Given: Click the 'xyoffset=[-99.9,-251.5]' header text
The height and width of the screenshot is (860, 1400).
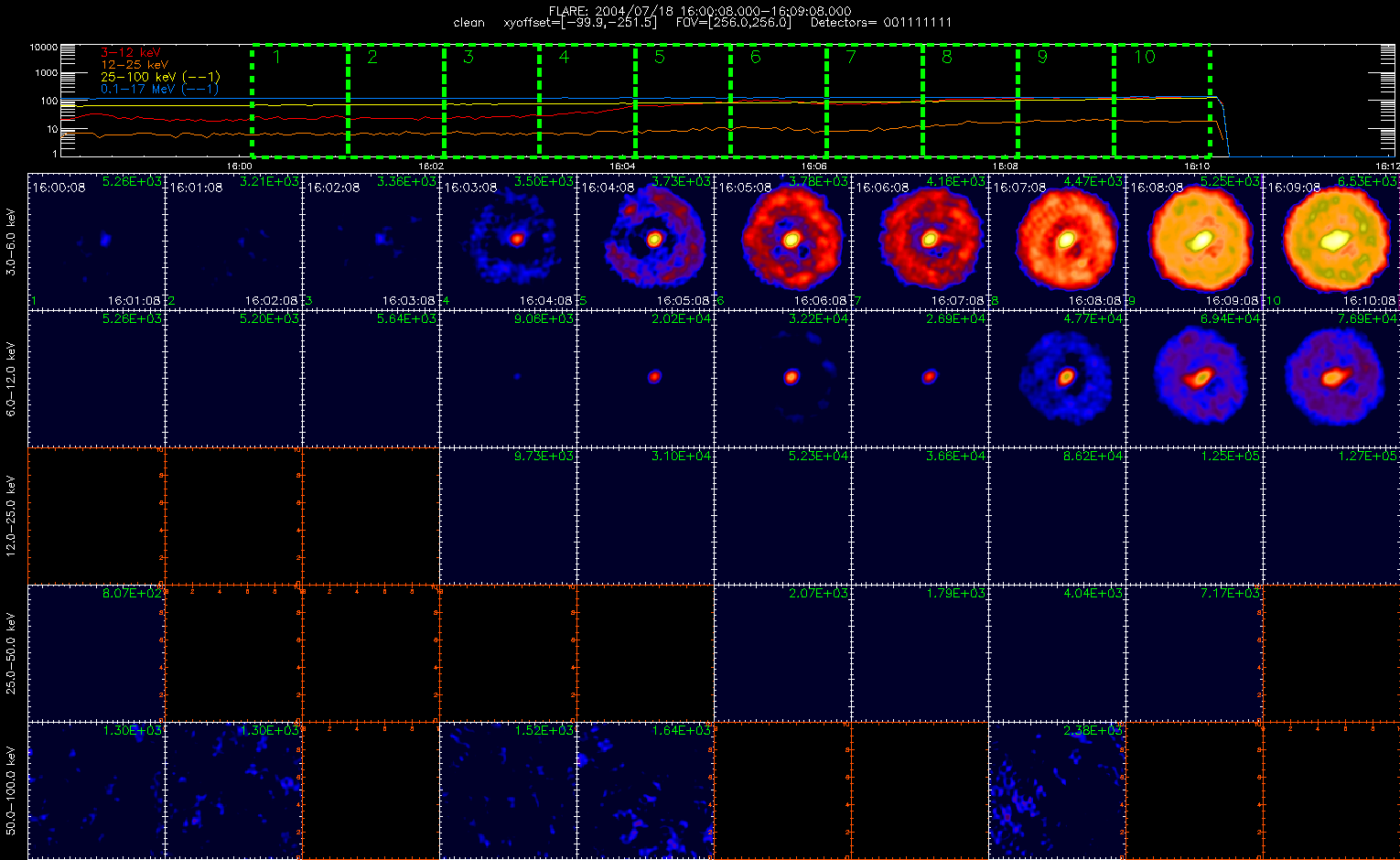Looking at the screenshot, I should click(x=580, y=22).
